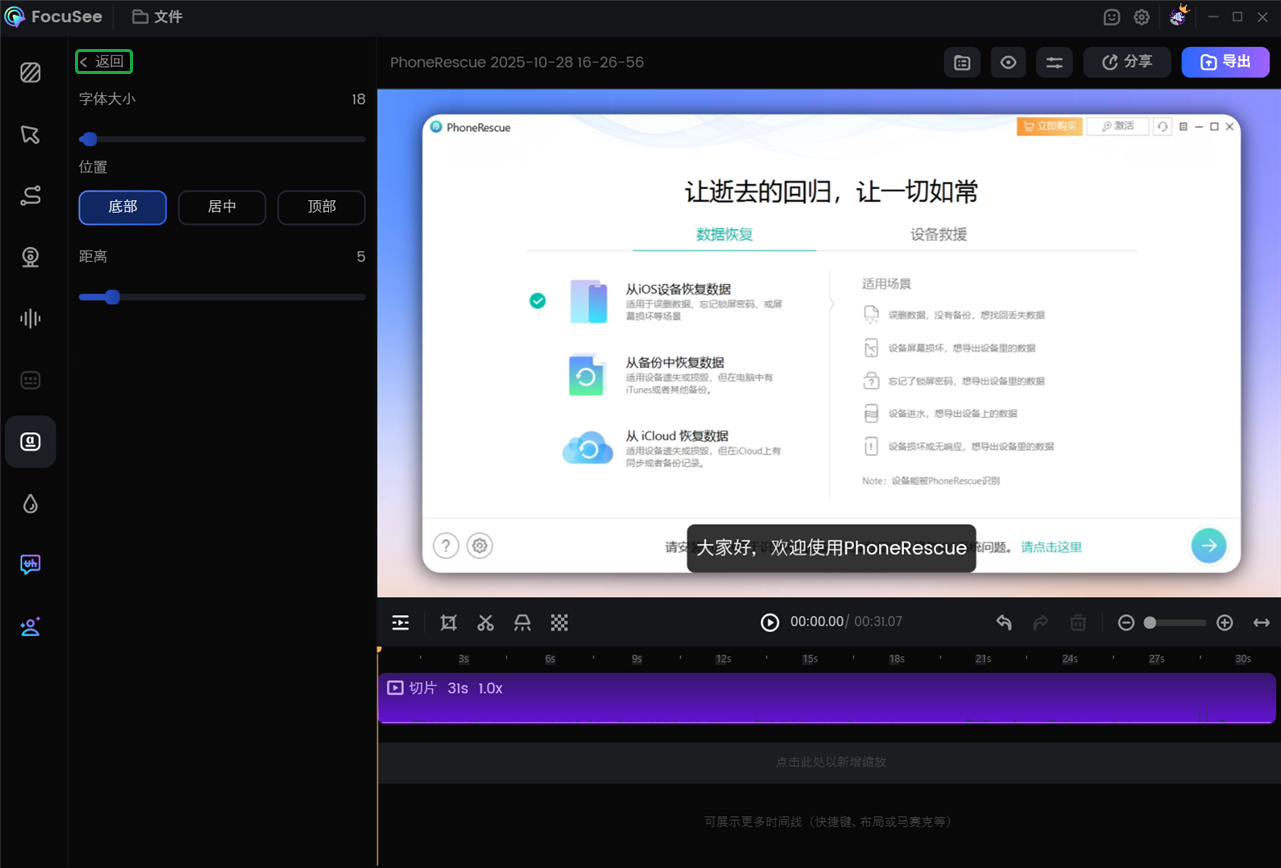This screenshot has width=1281, height=868.
Task: Select the purple 切片 clip on timeline
Action: (x=826, y=698)
